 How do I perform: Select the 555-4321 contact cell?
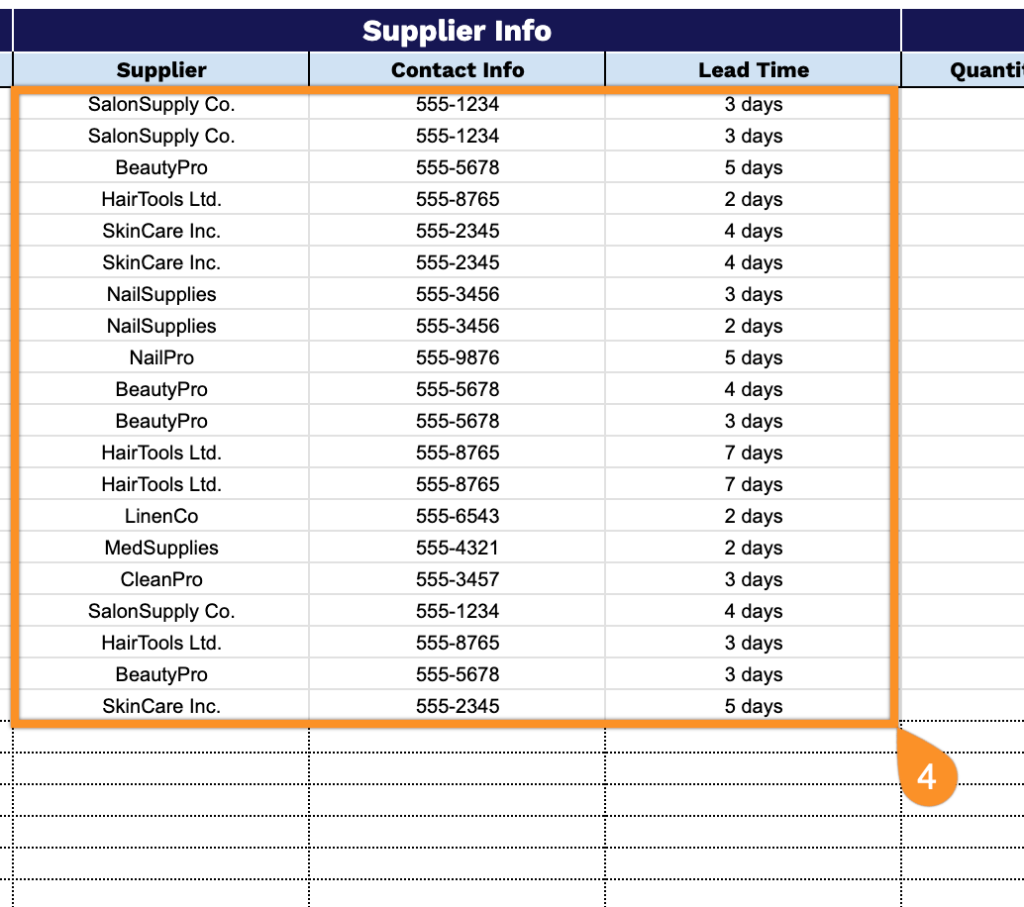click(457, 548)
